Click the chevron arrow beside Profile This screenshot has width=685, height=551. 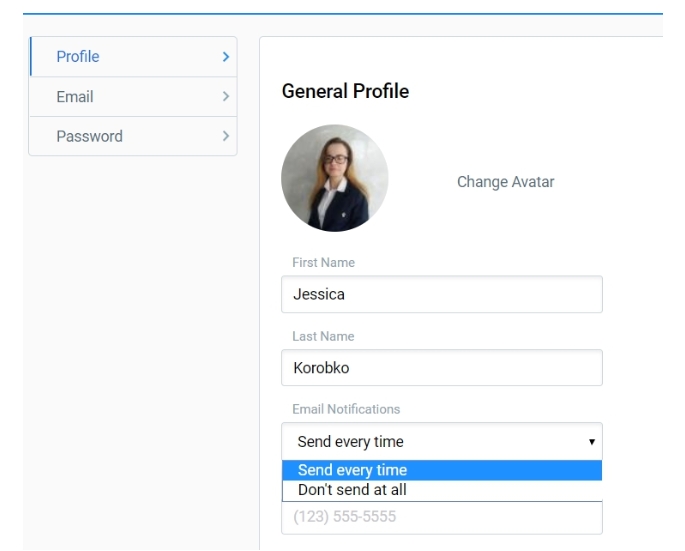click(225, 57)
